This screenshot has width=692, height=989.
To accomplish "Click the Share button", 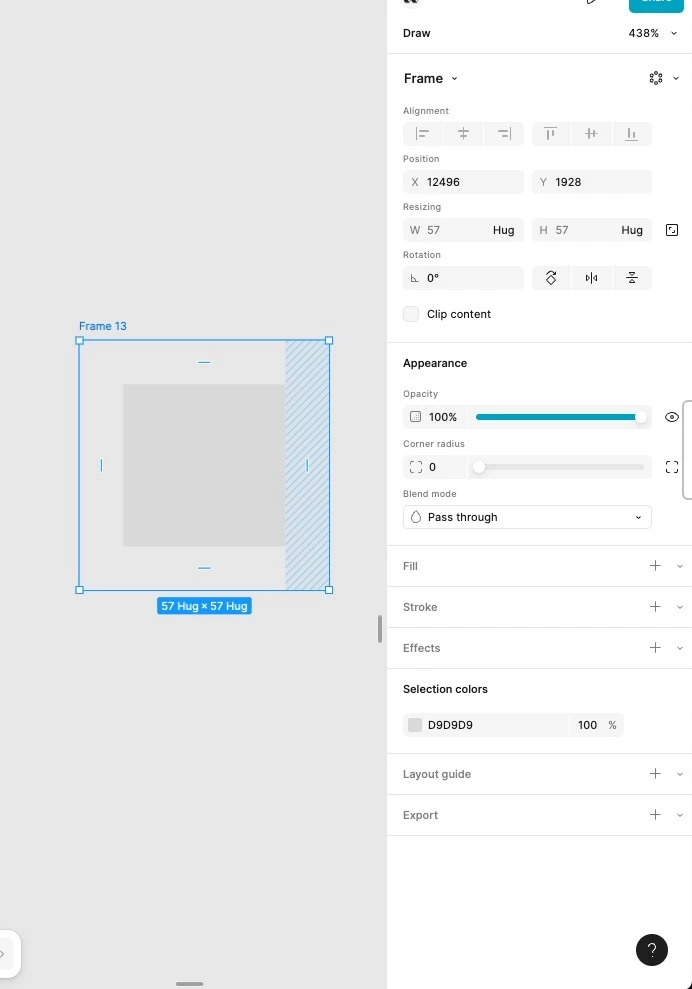I will [x=656, y=5].
